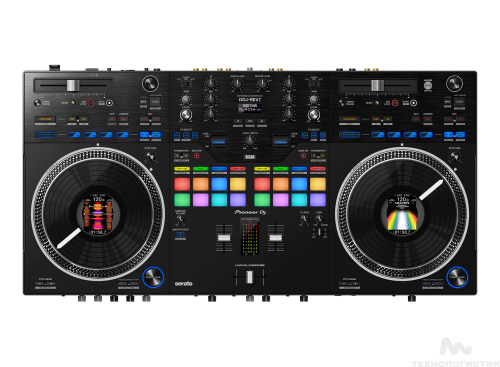The height and width of the screenshot is (367, 500).
Task: Click the master level knob
Action: pos(262,84)
